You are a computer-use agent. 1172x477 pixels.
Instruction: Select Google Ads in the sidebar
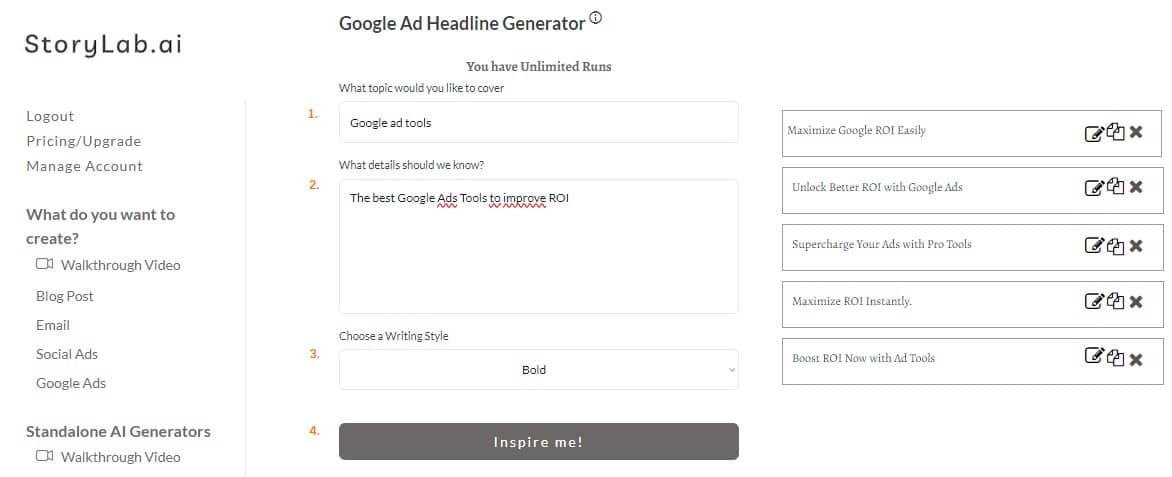pos(71,383)
